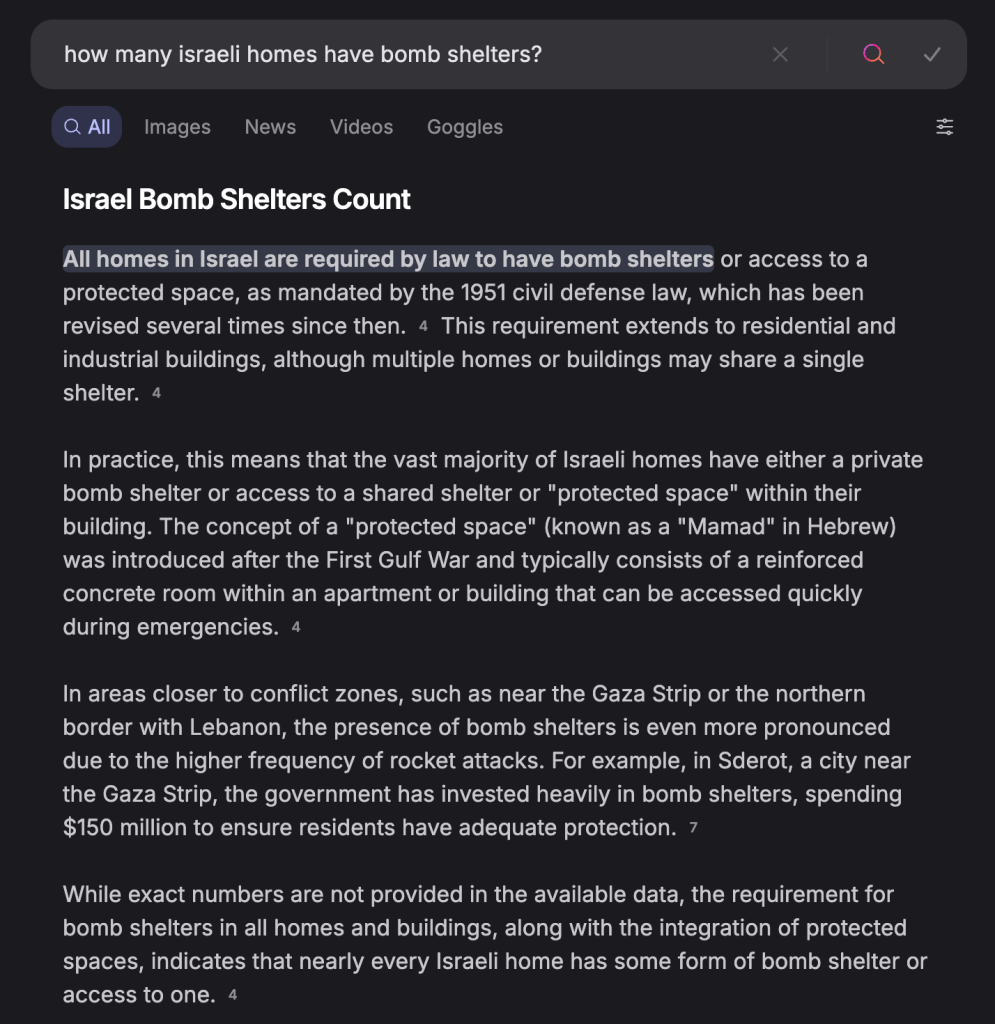This screenshot has height=1024, width=995.
Task: Open citation 4 after 'several times since then'
Action: click(423, 327)
